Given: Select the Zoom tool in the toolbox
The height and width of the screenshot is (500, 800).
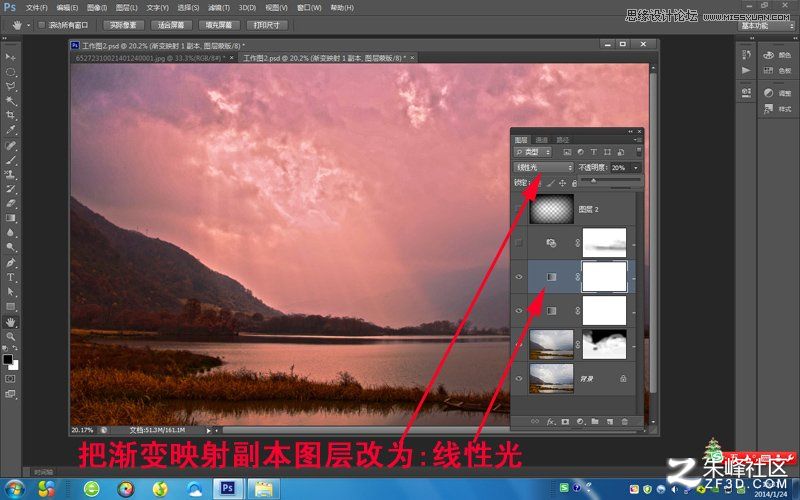Looking at the screenshot, I should [10, 337].
